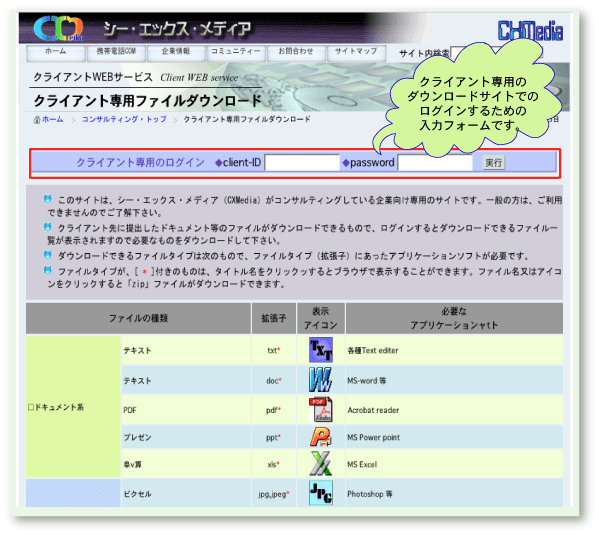
Task: Click the site search input box
Action: tap(496, 53)
